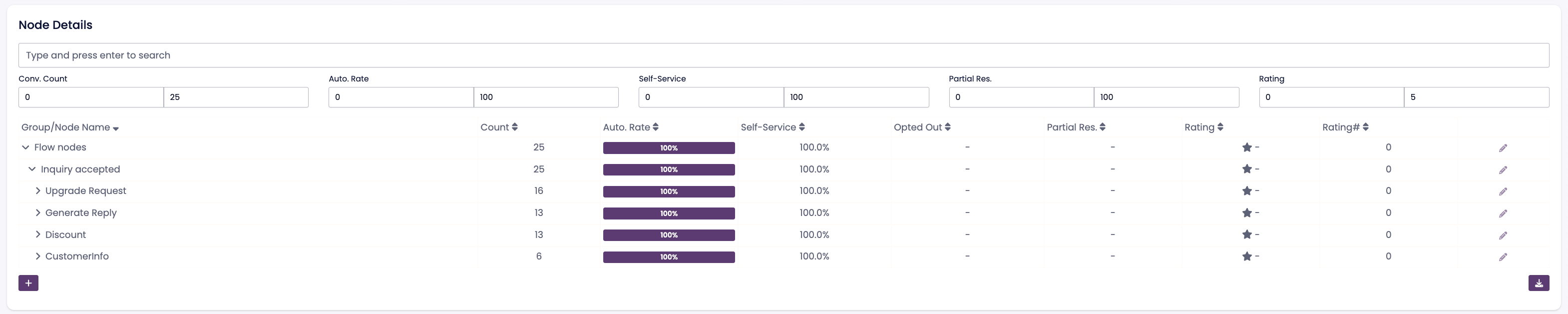The width and height of the screenshot is (1568, 314).
Task: Expand the Upgrade Request node
Action: click(38, 191)
